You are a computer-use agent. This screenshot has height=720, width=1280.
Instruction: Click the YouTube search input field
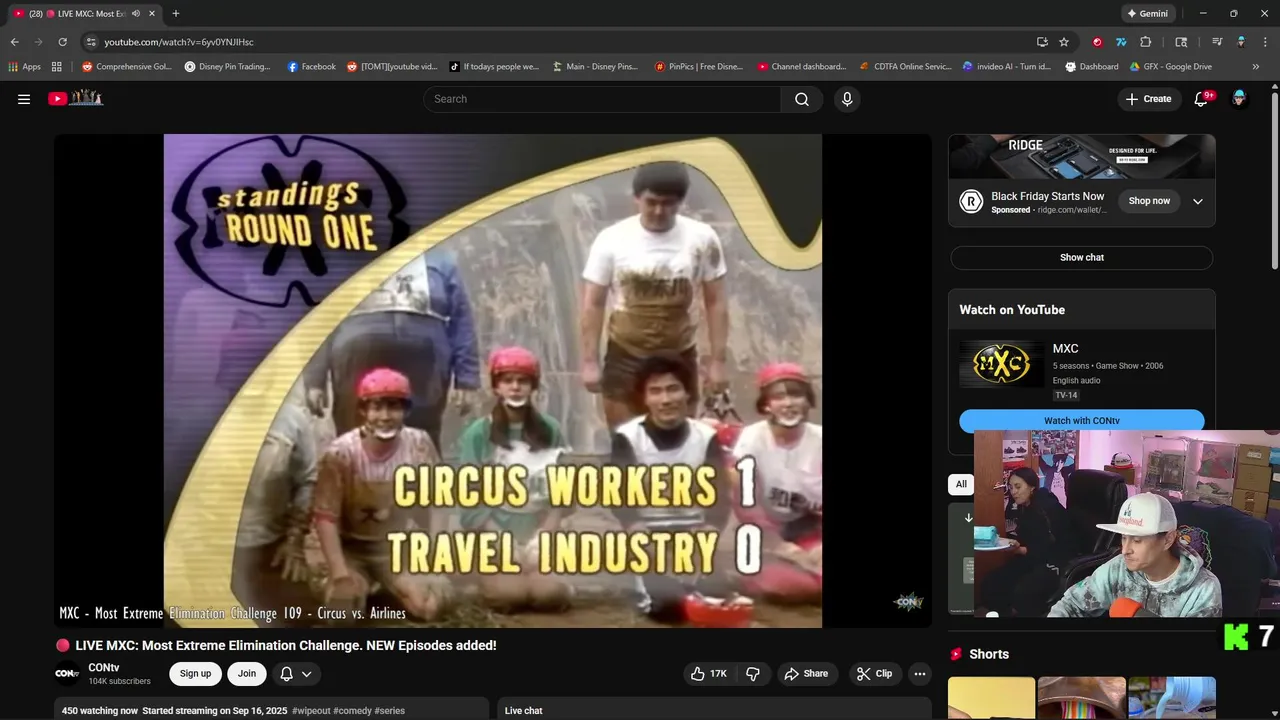coord(602,99)
